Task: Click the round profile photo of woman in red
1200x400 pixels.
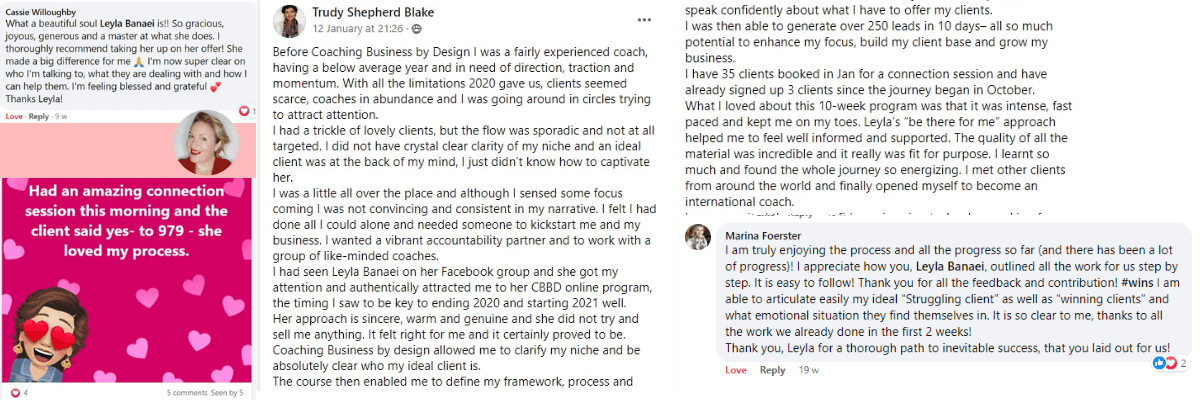Action: [202, 141]
